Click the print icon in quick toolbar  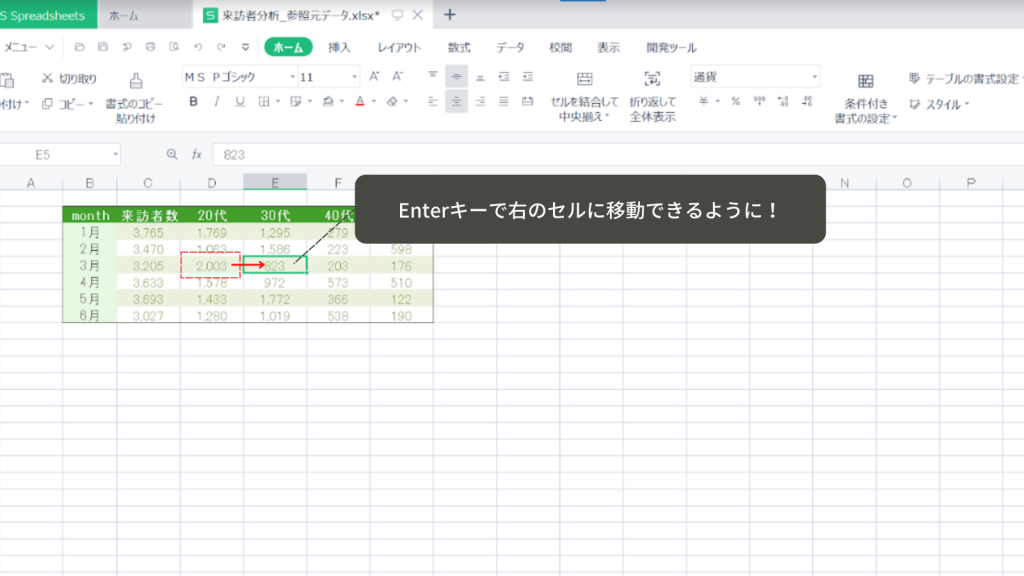[x=150, y=47]
